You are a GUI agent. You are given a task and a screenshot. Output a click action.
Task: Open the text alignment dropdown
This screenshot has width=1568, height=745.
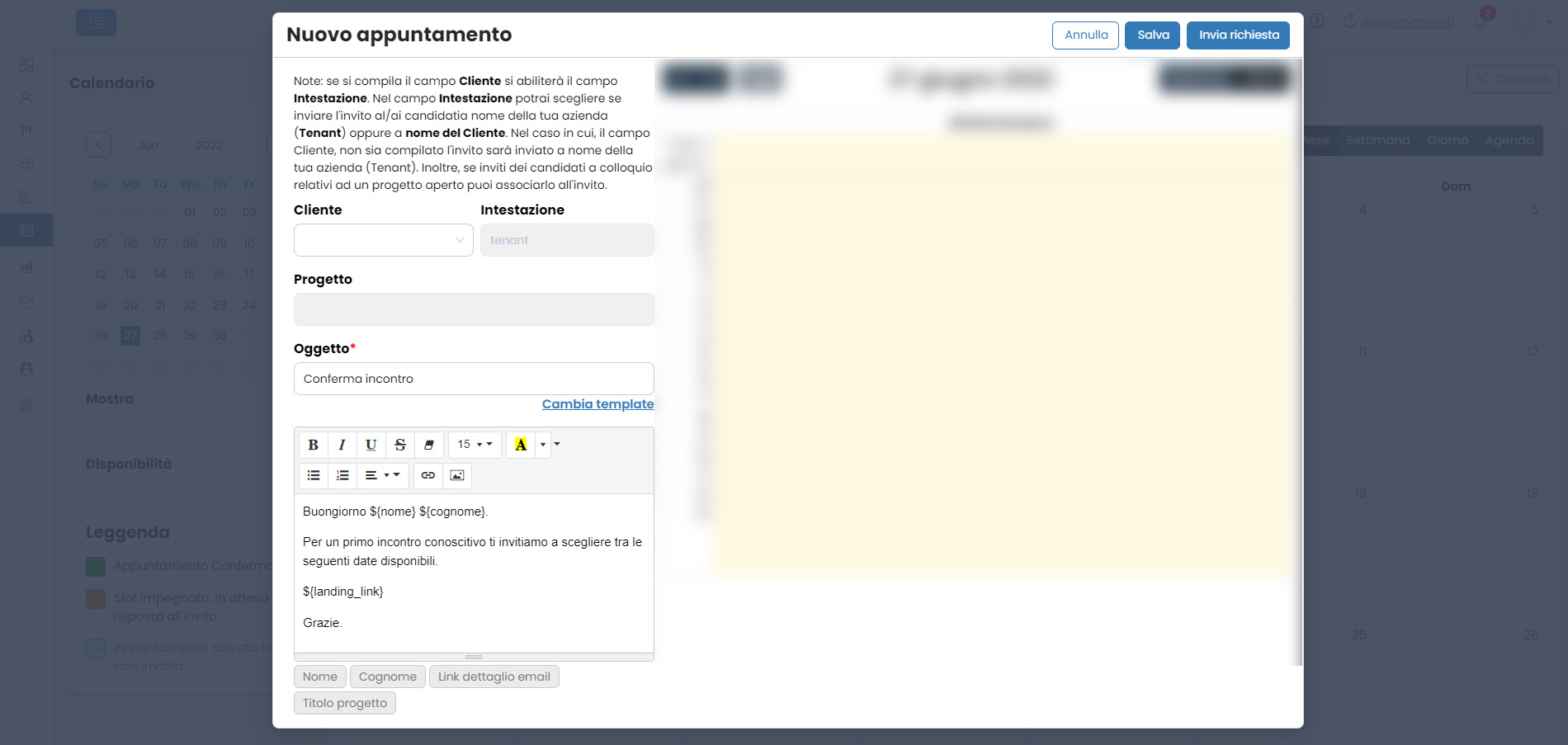382,475
